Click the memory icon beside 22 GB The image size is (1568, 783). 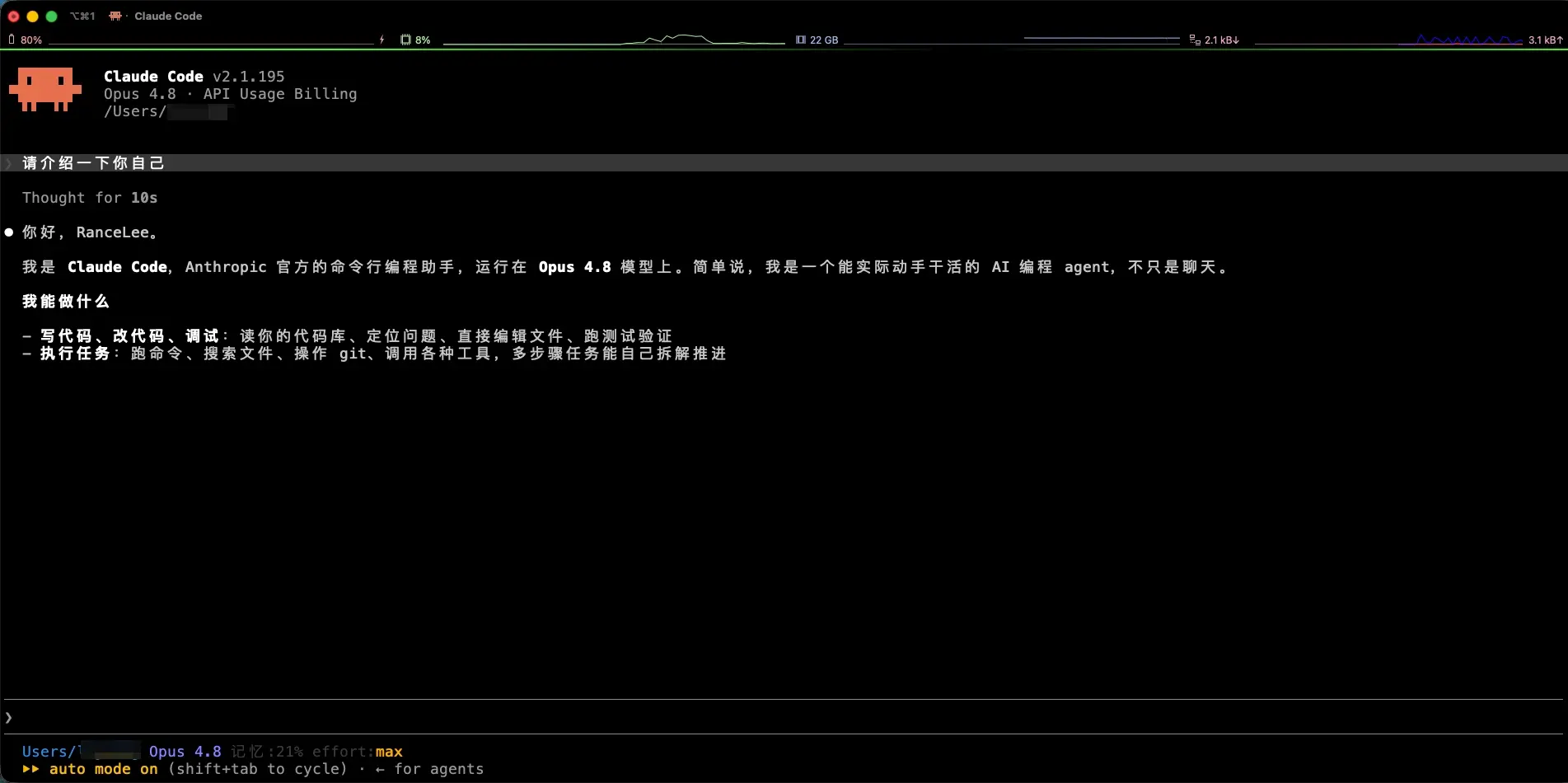[801, 40]
